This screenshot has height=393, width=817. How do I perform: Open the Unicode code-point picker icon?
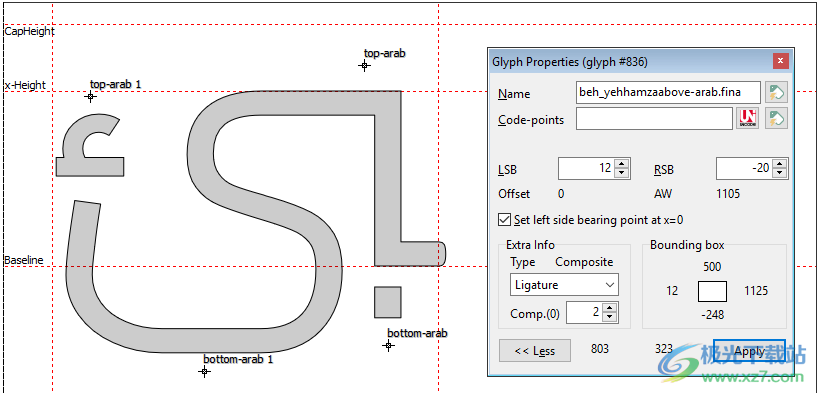tap(747, 118)
